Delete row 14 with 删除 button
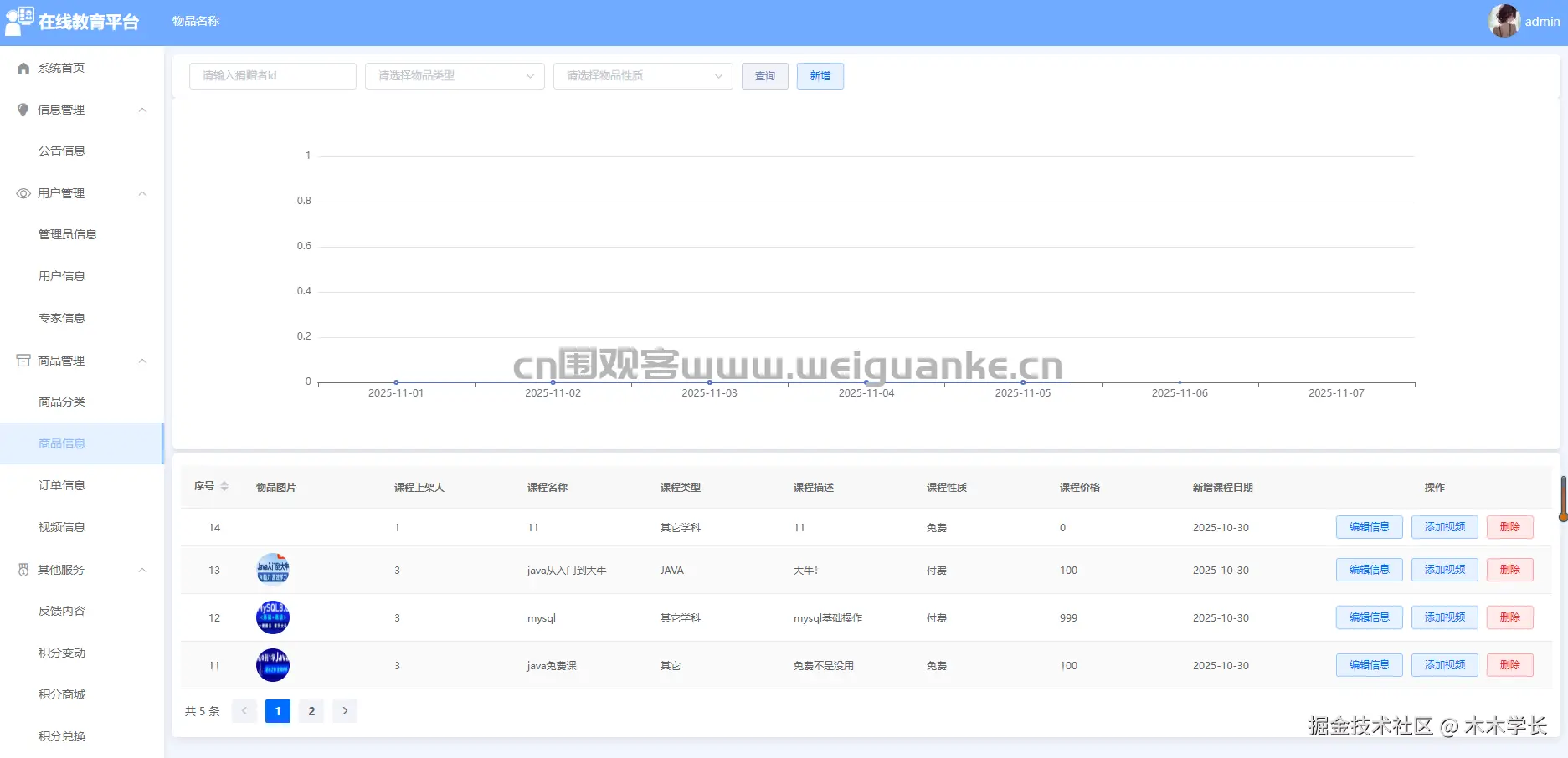The width and height of the screenshot is (1568, 758). tap(1510, 527)
